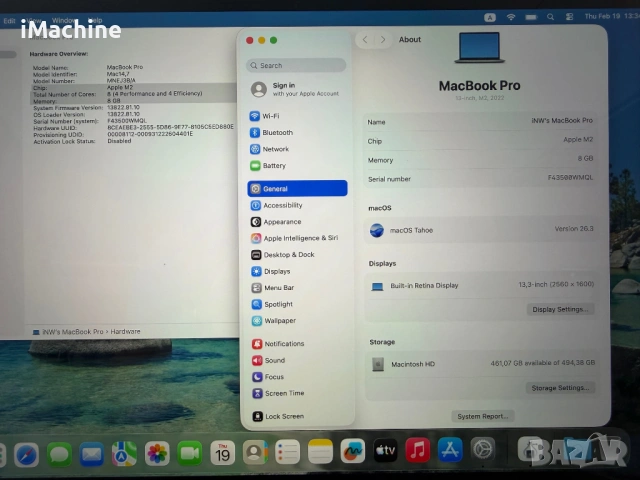Click the MacBook Pro thumbnail image
Image resolution: width=640 pixels, height=480 pixels.
coord(480,48)
